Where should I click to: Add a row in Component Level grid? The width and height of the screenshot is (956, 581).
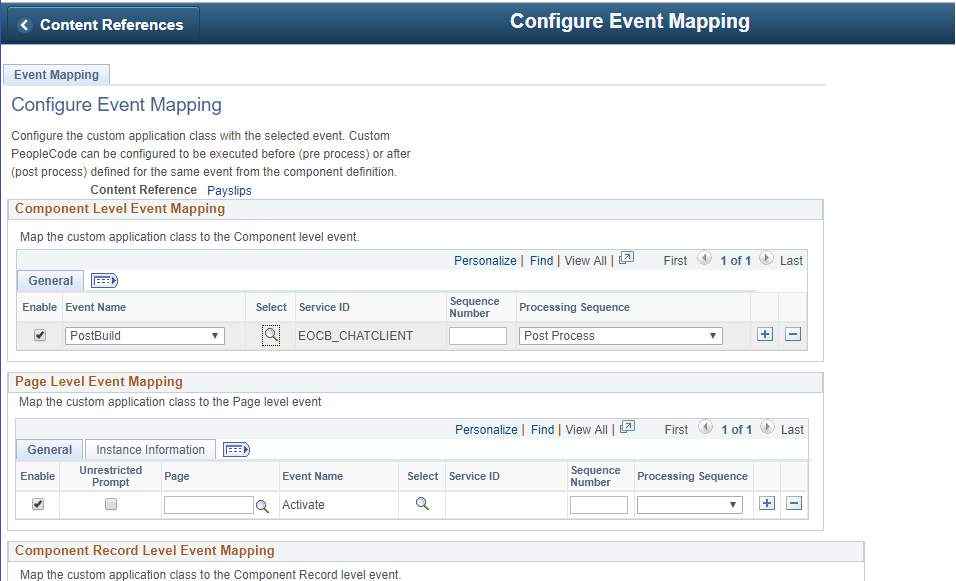tap(765, 334)
